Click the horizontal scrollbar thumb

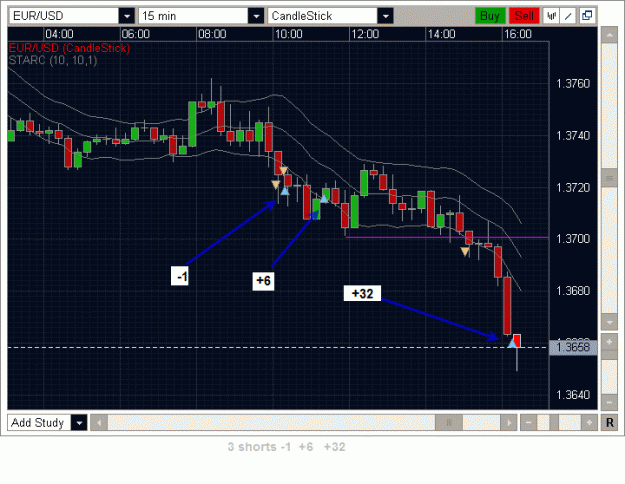(x=449, y=423)
